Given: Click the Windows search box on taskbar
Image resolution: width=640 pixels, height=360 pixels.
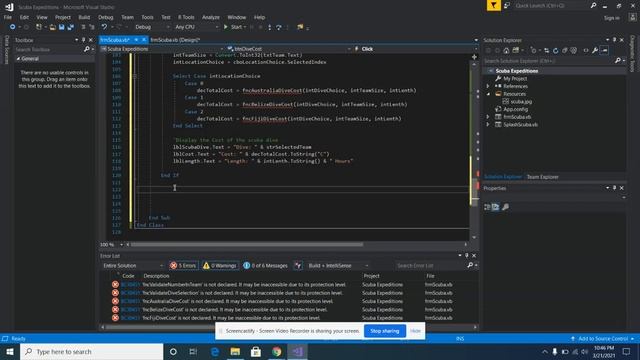Looking at the screenshot, I should tap(91, 351).
